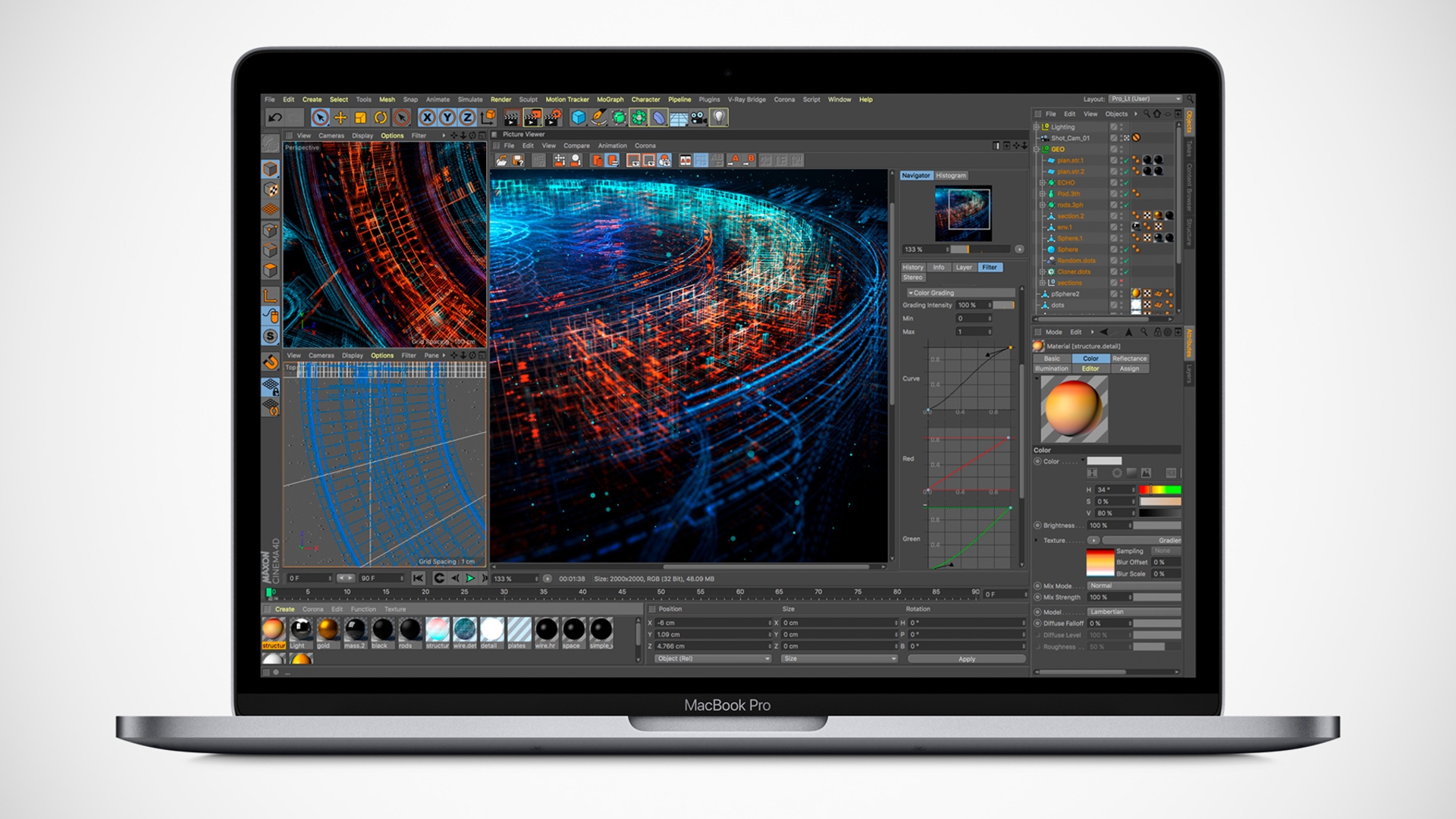Select the Rotate tool in the toolbar
Screen dimensions: 1456x819
coord(379,119)
